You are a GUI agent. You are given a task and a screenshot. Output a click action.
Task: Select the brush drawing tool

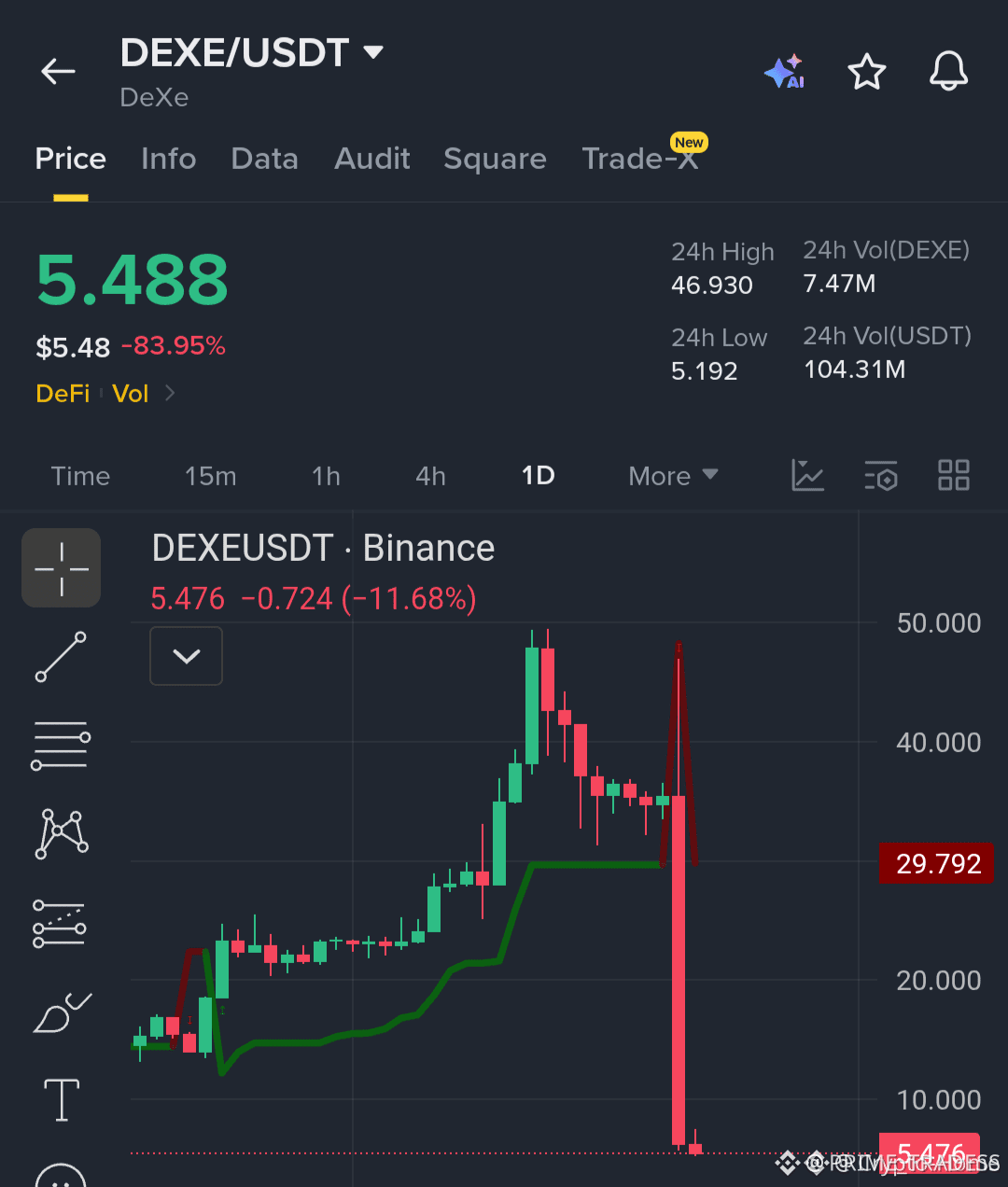tap(62, 1012)
